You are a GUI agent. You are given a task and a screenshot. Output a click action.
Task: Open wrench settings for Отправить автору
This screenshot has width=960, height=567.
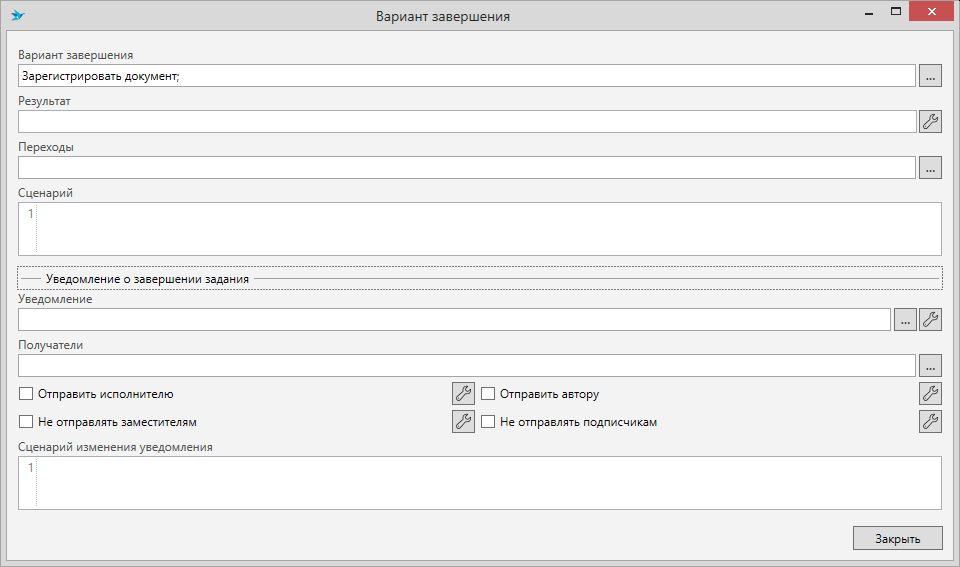click(x=930, y=394)
